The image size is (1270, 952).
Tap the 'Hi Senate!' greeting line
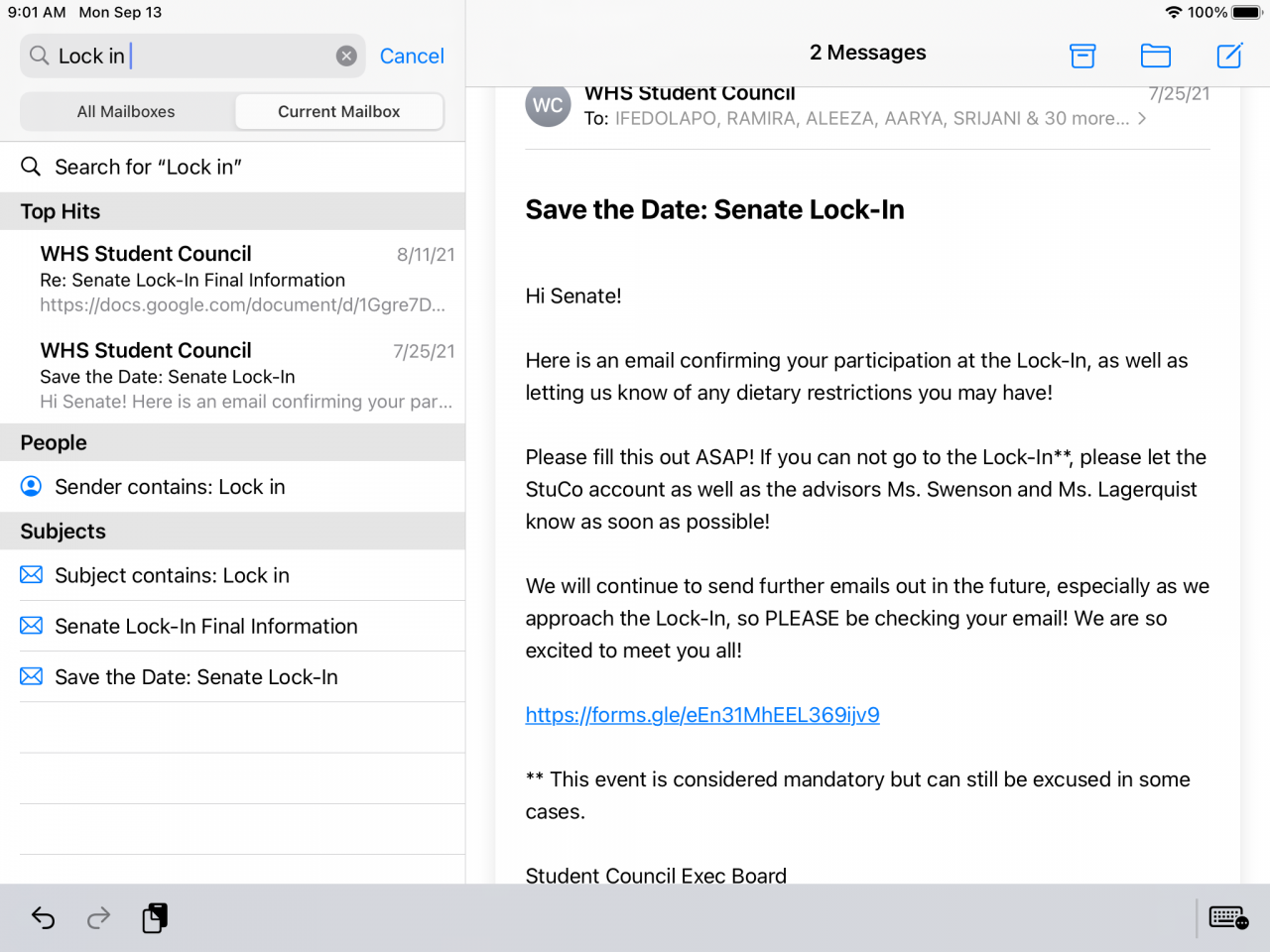[573, 297]
